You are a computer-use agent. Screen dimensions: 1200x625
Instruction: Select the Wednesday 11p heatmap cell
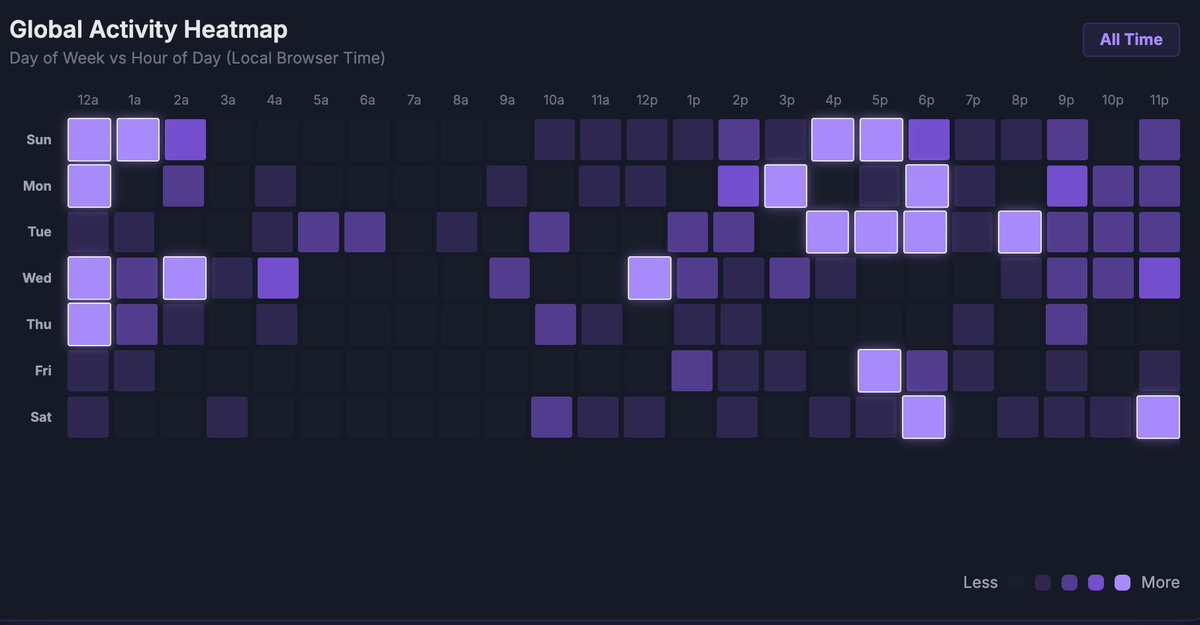click(x=1159, y=278)
